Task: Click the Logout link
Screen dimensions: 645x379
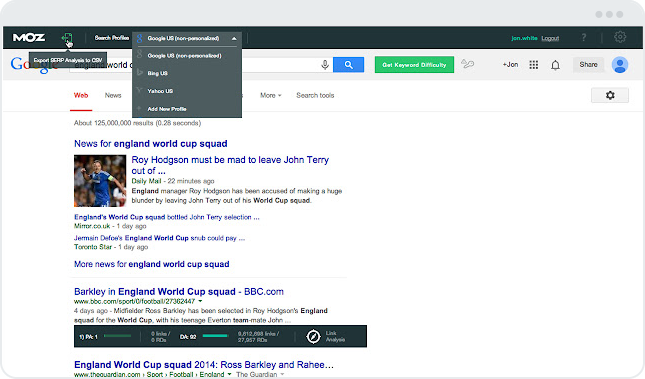Action: tap(550, 38)
